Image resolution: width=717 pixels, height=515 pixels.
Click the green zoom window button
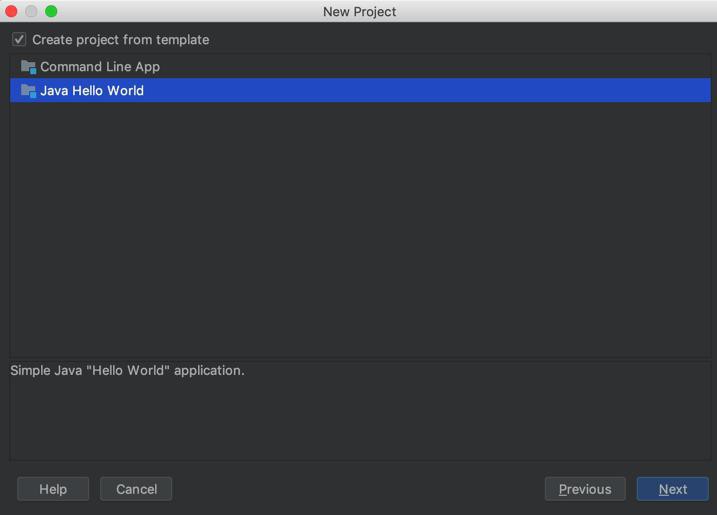[51, 11]
